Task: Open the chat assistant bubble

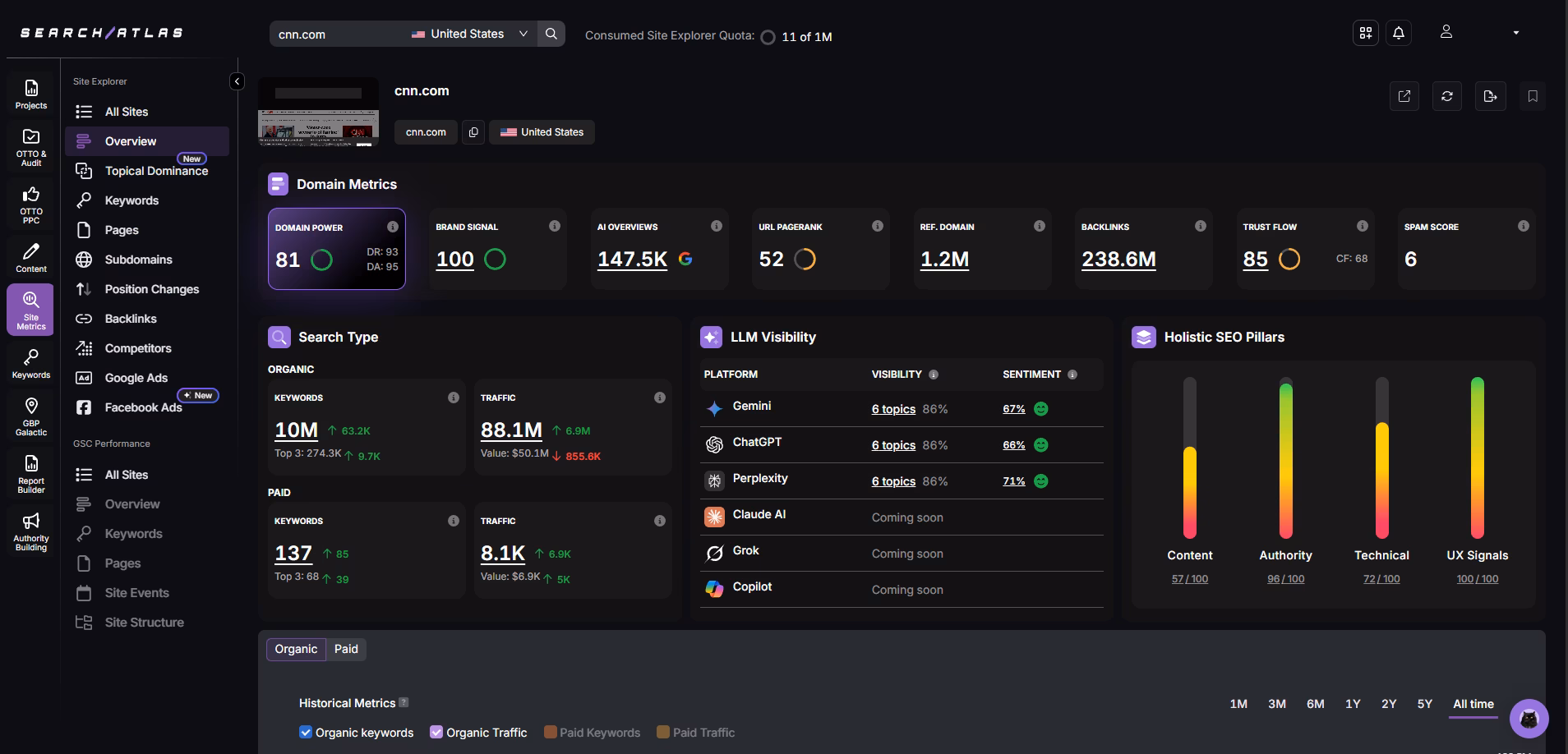Action: click(x=1529, y=719)
